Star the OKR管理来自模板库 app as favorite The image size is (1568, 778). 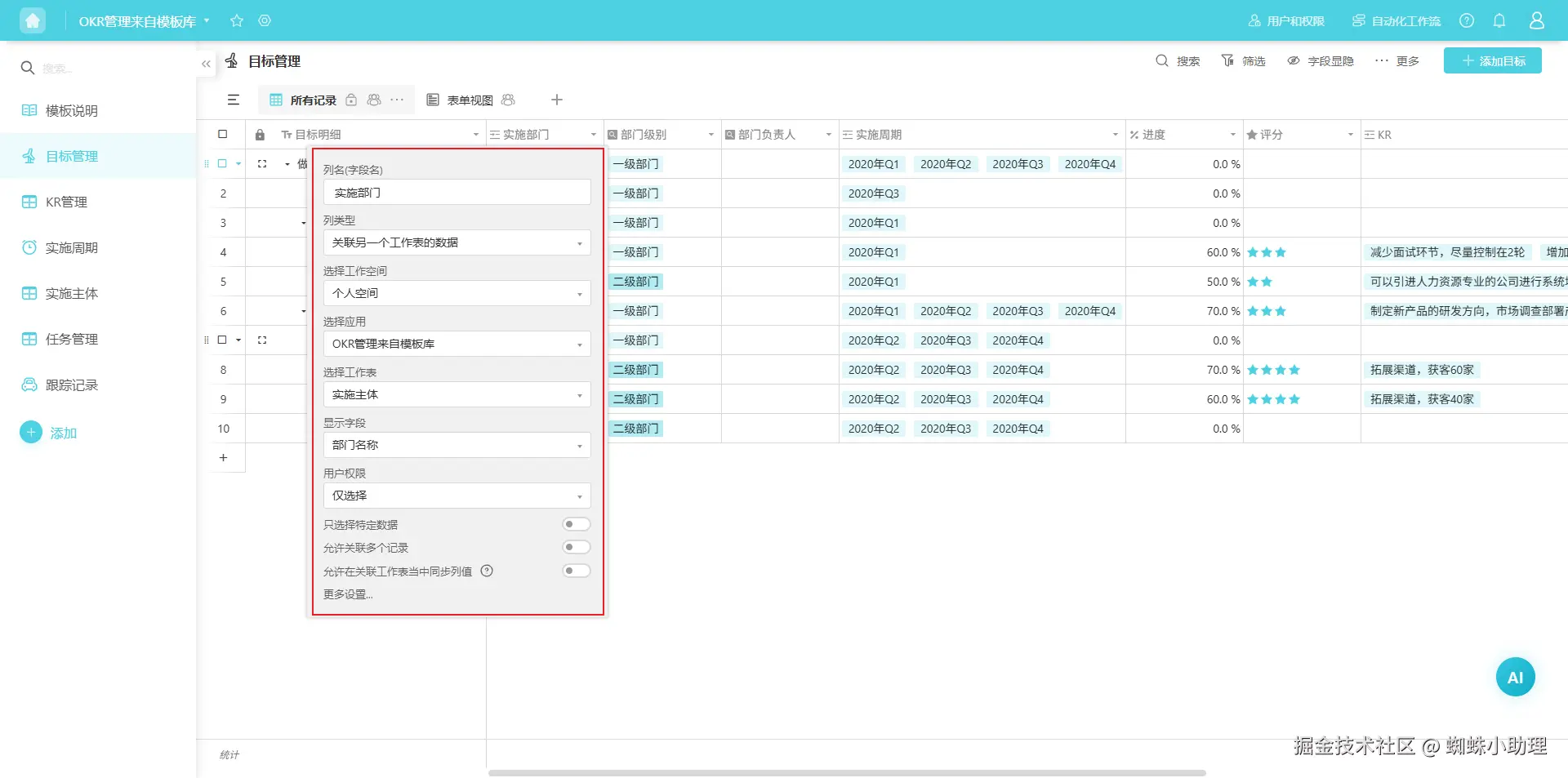237,20
